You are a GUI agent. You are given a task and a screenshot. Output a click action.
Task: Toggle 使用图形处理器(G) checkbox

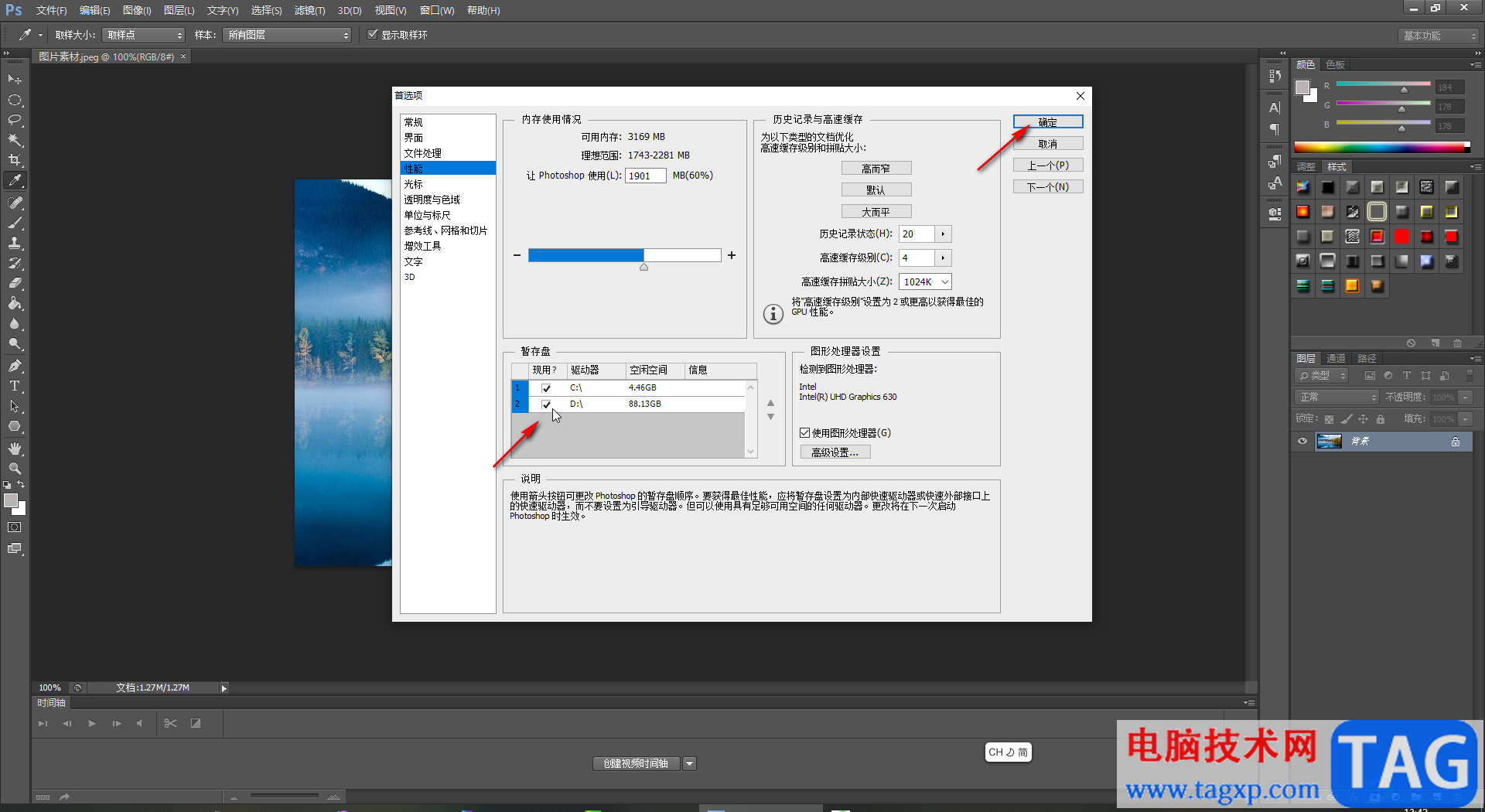pyautogui.click(x=804, y=433)
